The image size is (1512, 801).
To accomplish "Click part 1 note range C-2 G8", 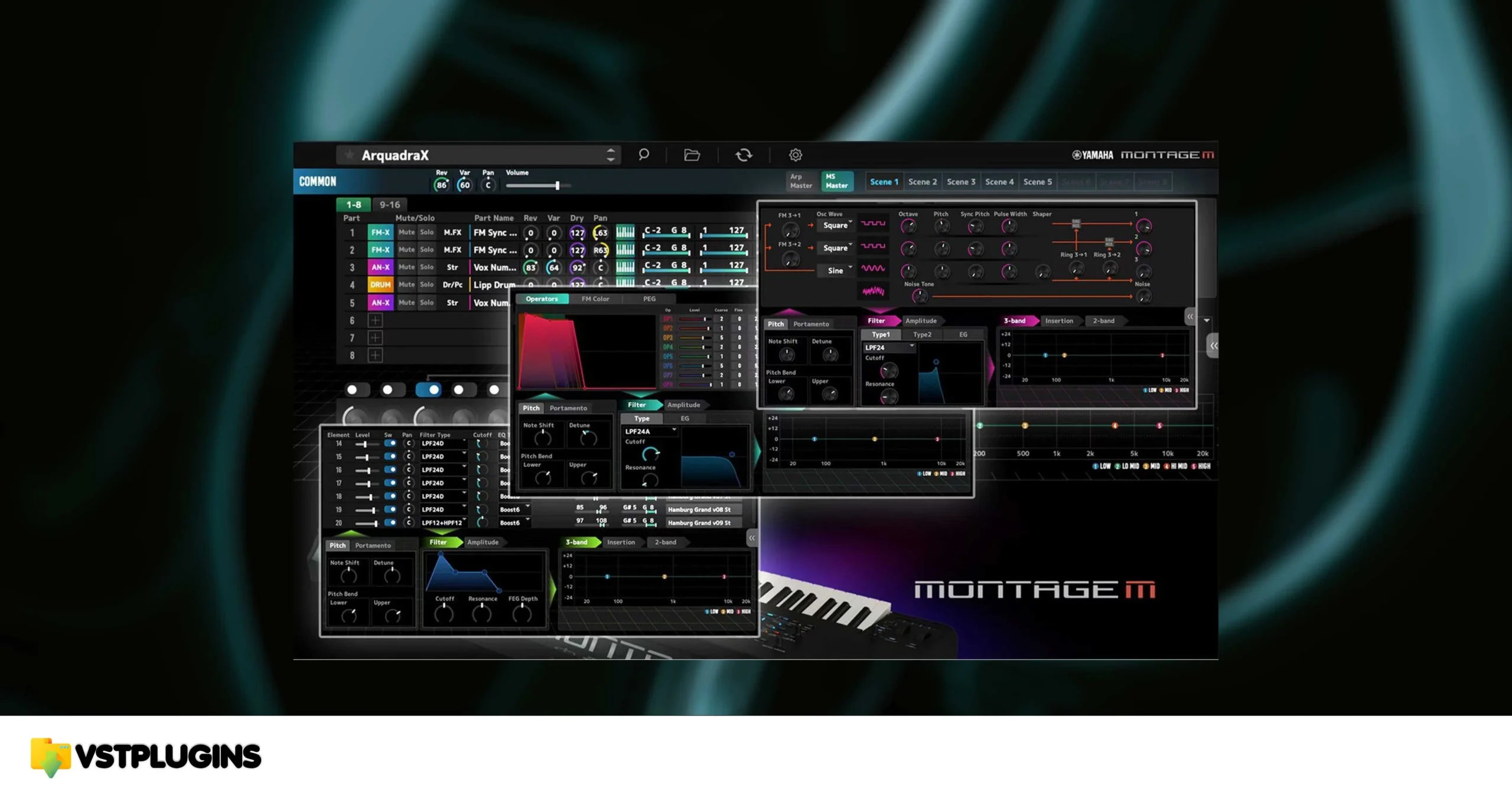I will click(666, 231).
